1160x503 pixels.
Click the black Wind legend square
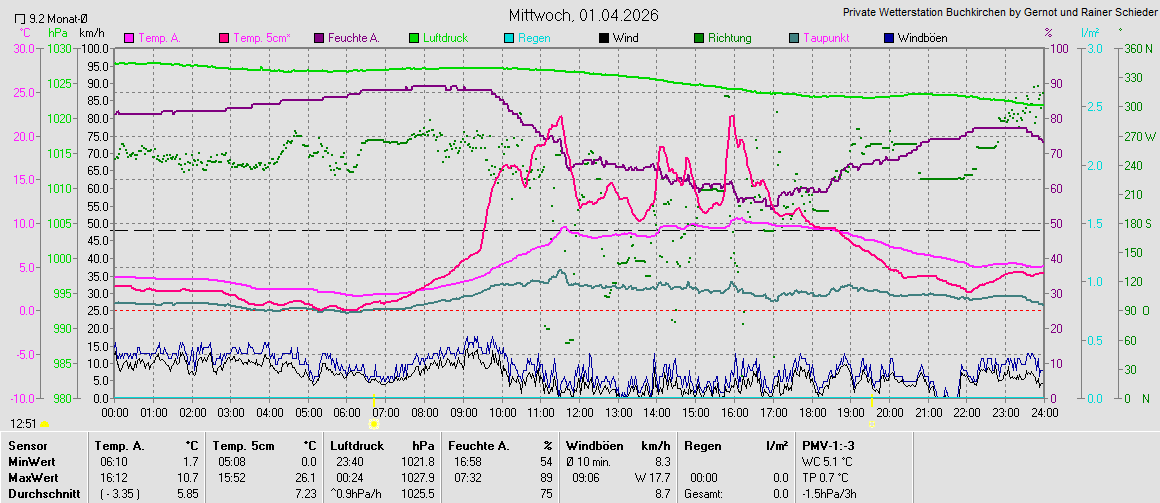pos(603,38)
